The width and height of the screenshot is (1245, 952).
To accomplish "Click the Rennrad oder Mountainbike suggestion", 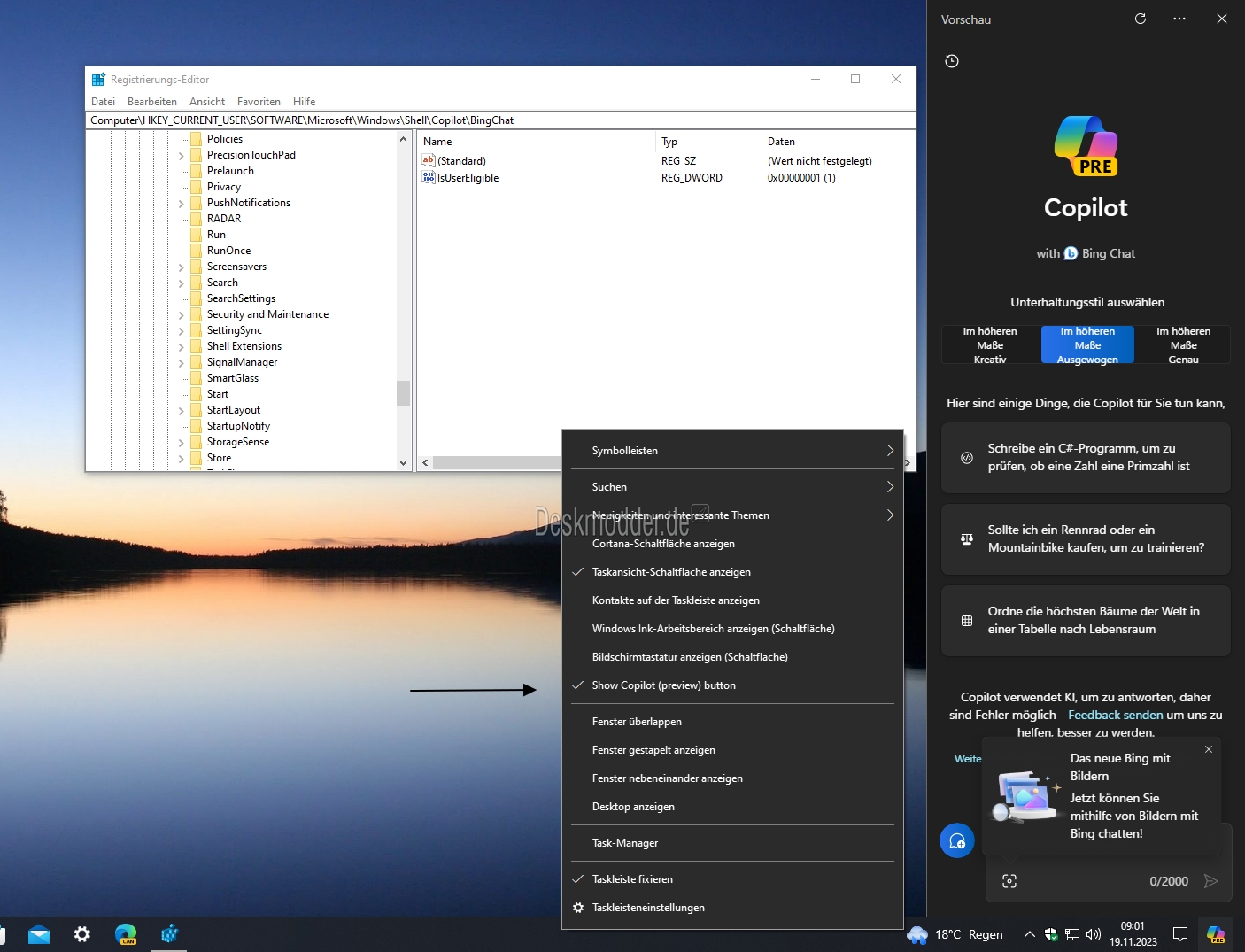I will pyautogui.click(x=1086, y=539).
